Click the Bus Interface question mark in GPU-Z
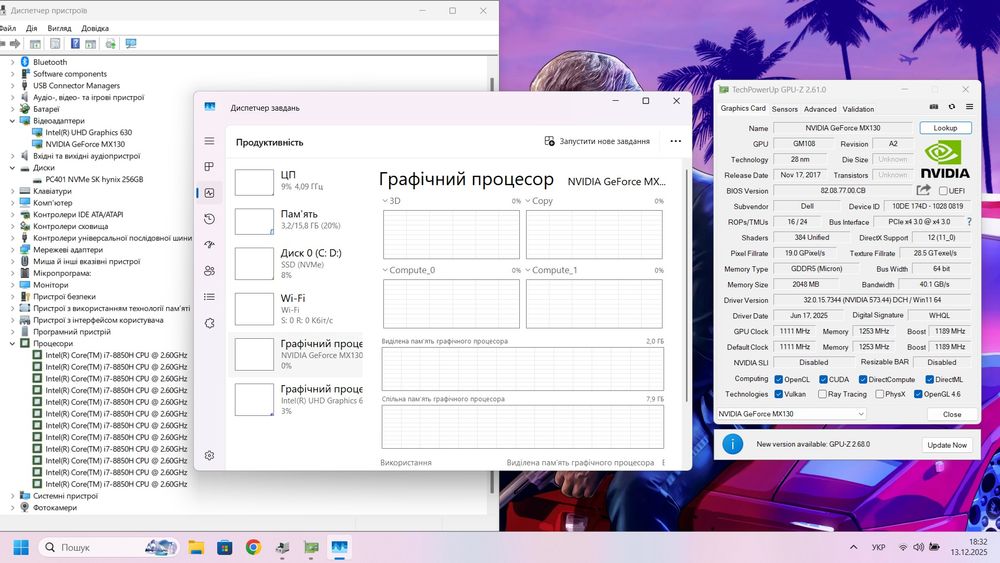This screenshot has width=1000, height=563. [969, 222]
